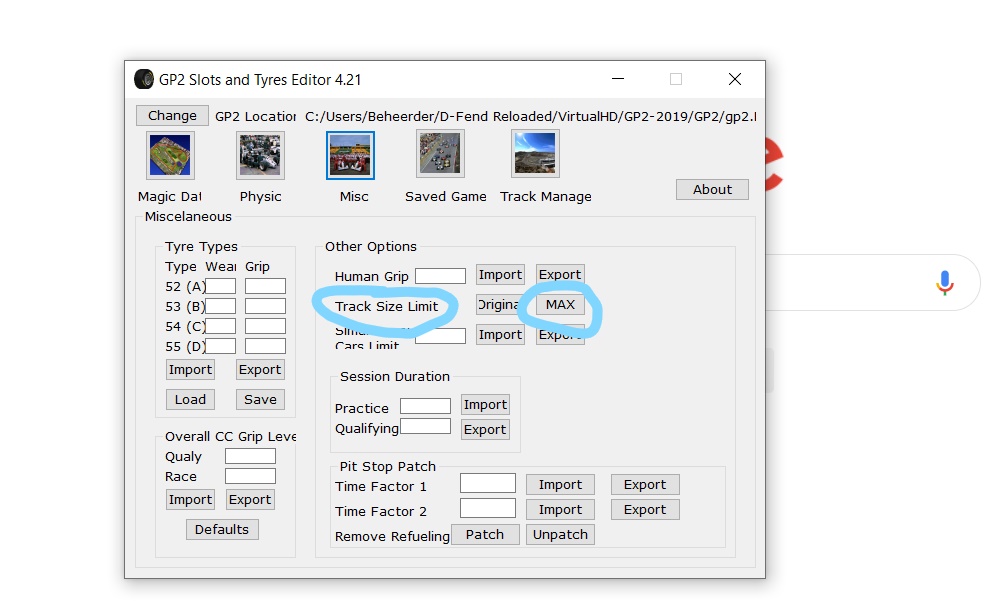Import the Human Grip value

click(500, 275)
